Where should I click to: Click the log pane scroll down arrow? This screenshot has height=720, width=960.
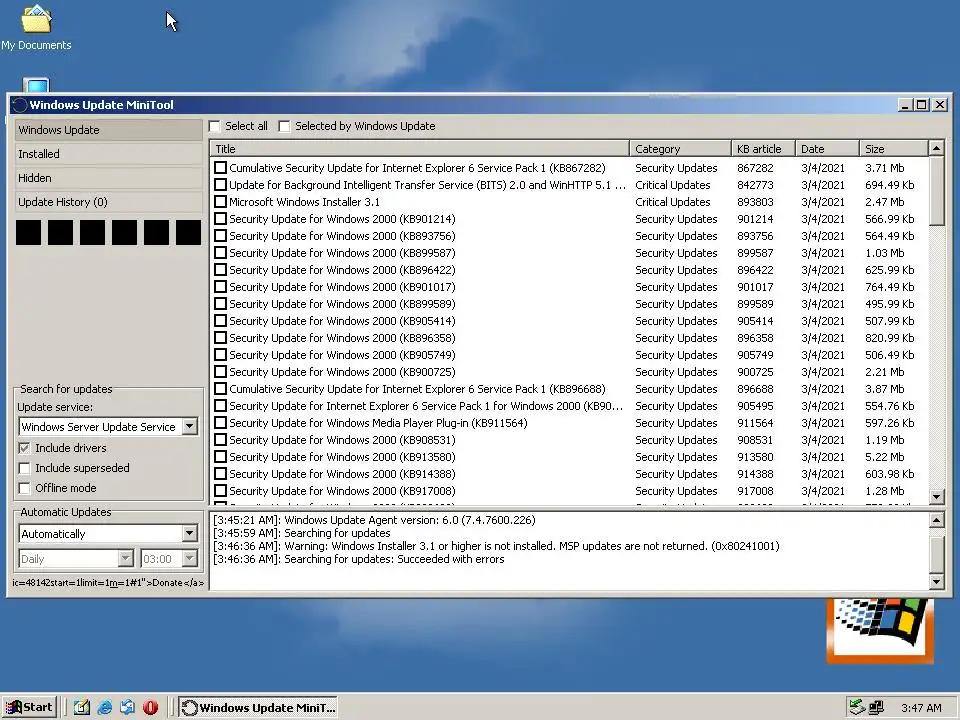pyautogui.click(x=936, y=582)
